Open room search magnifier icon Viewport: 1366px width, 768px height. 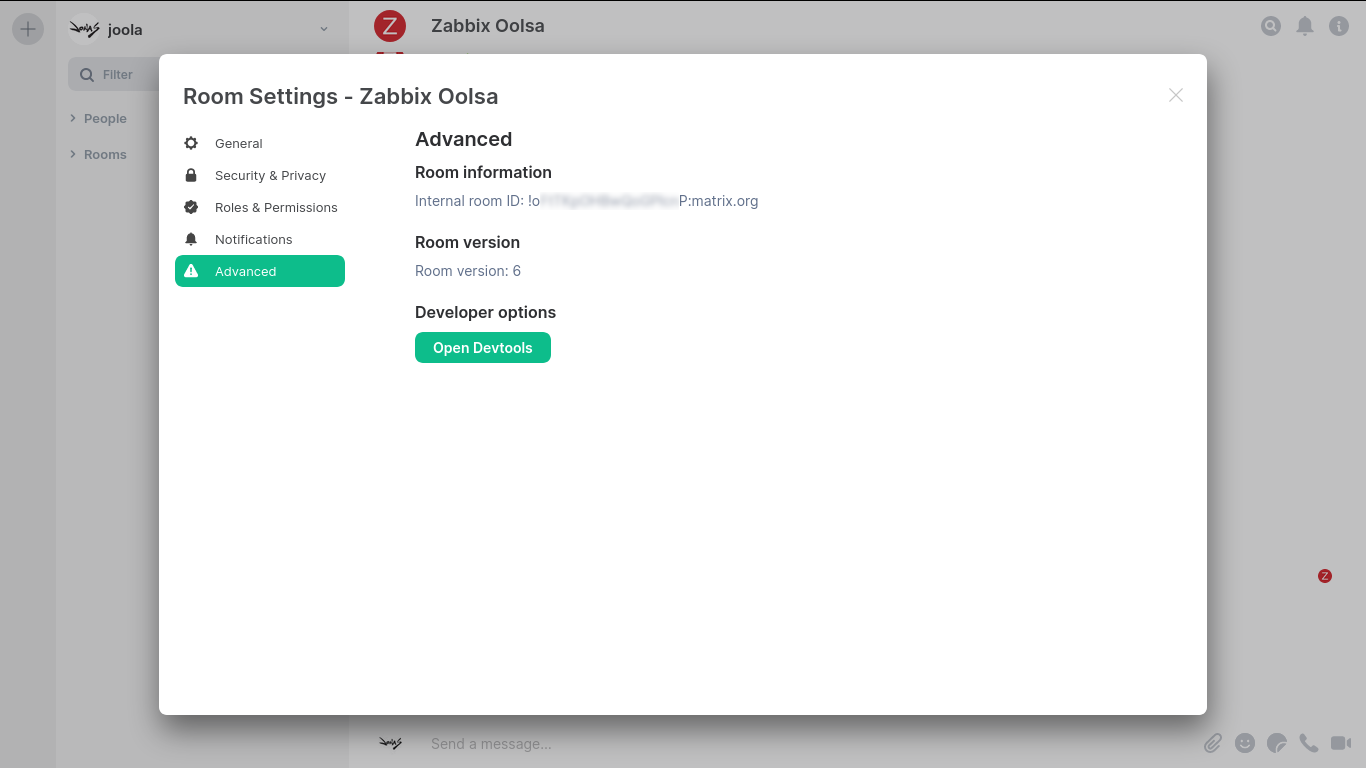tap(1271, 26)
